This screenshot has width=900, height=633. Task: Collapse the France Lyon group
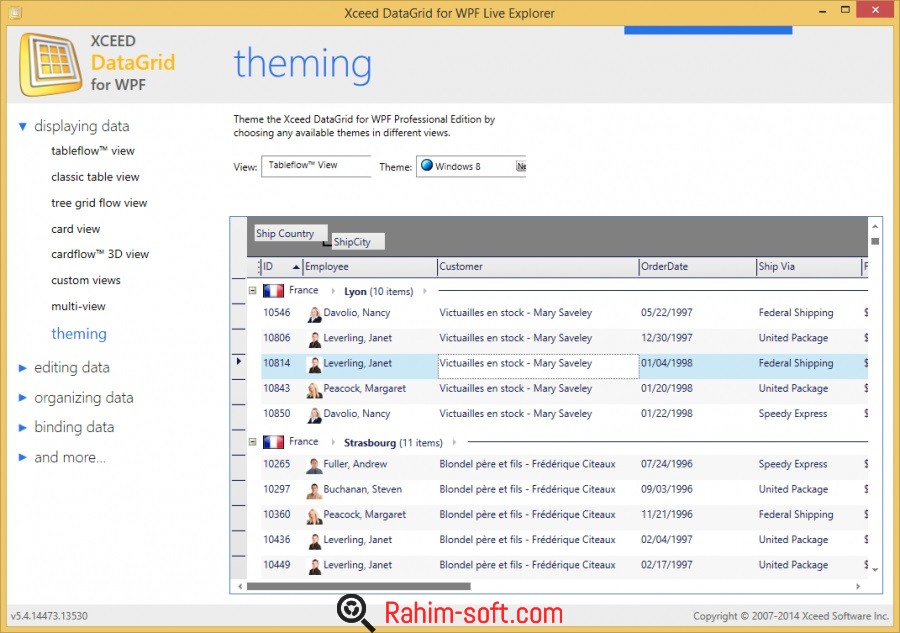[253, 290]
